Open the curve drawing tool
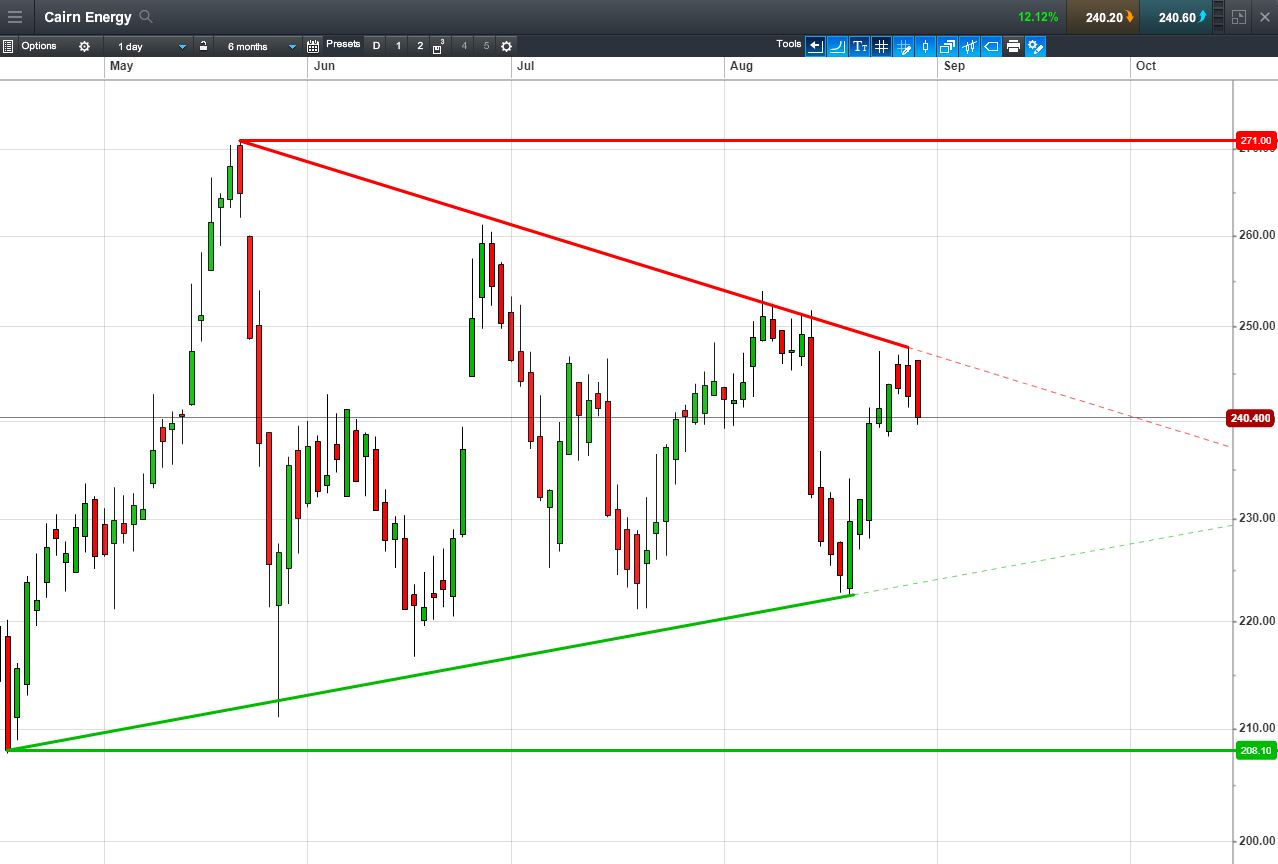The height and width of the screenshot is (864, 1278). [x=837, y=46]
